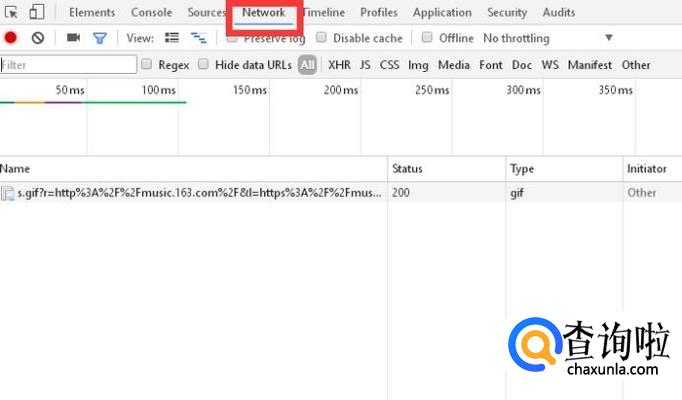Open the Elements tab
This screenshot has height=400, width=682.
pyautogui.click(x=92, y=13)
